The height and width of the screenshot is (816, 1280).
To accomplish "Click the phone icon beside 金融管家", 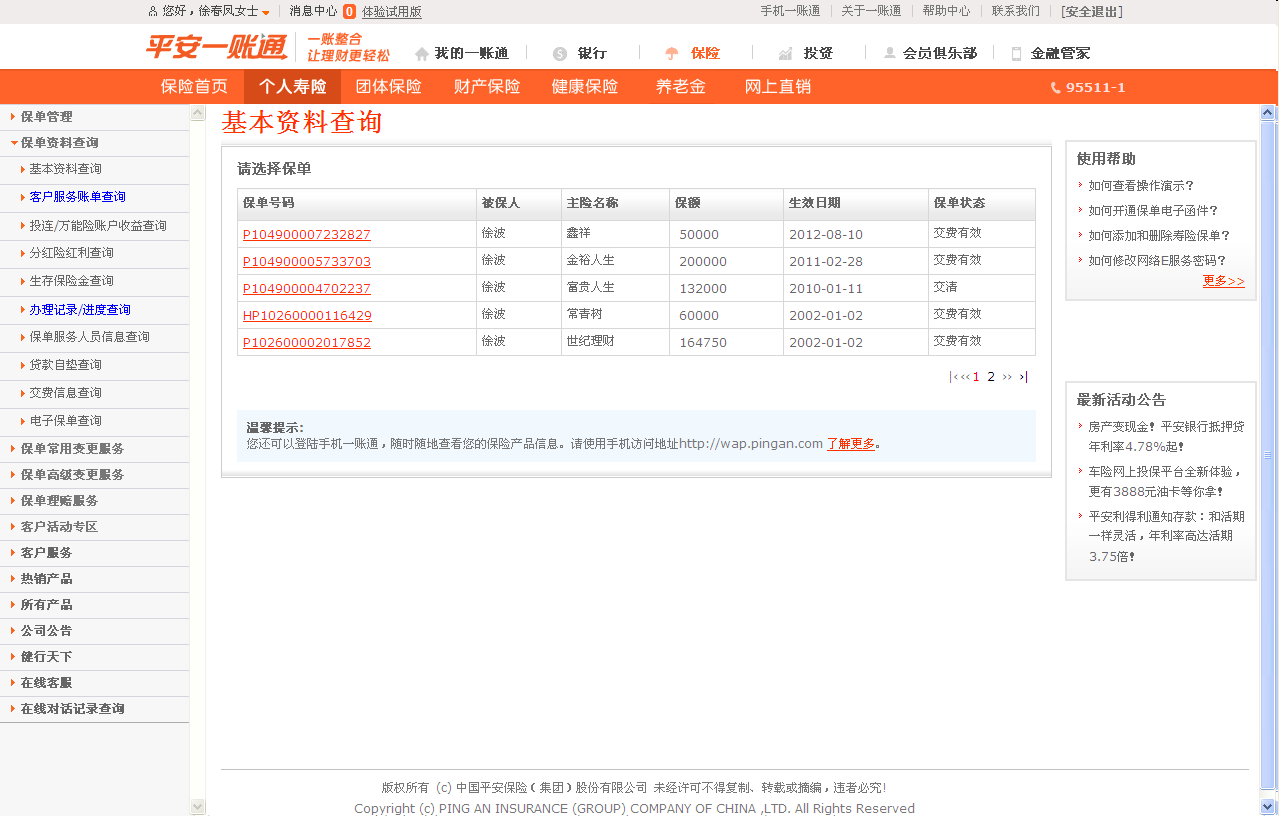I will [x=1017, y=54].
